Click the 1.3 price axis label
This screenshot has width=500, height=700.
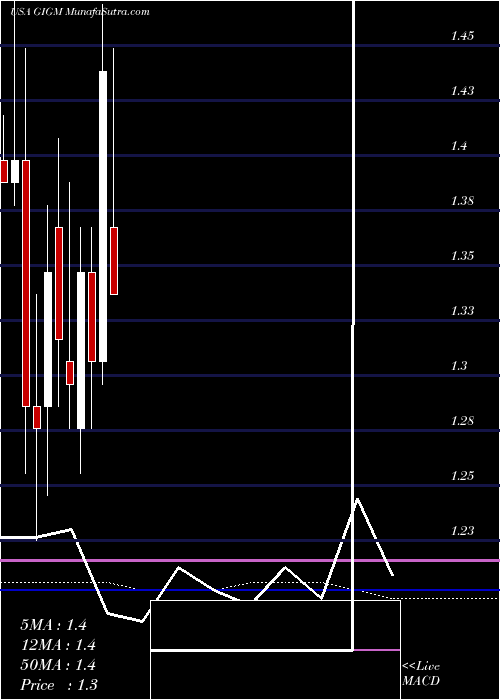coord(459,366)
